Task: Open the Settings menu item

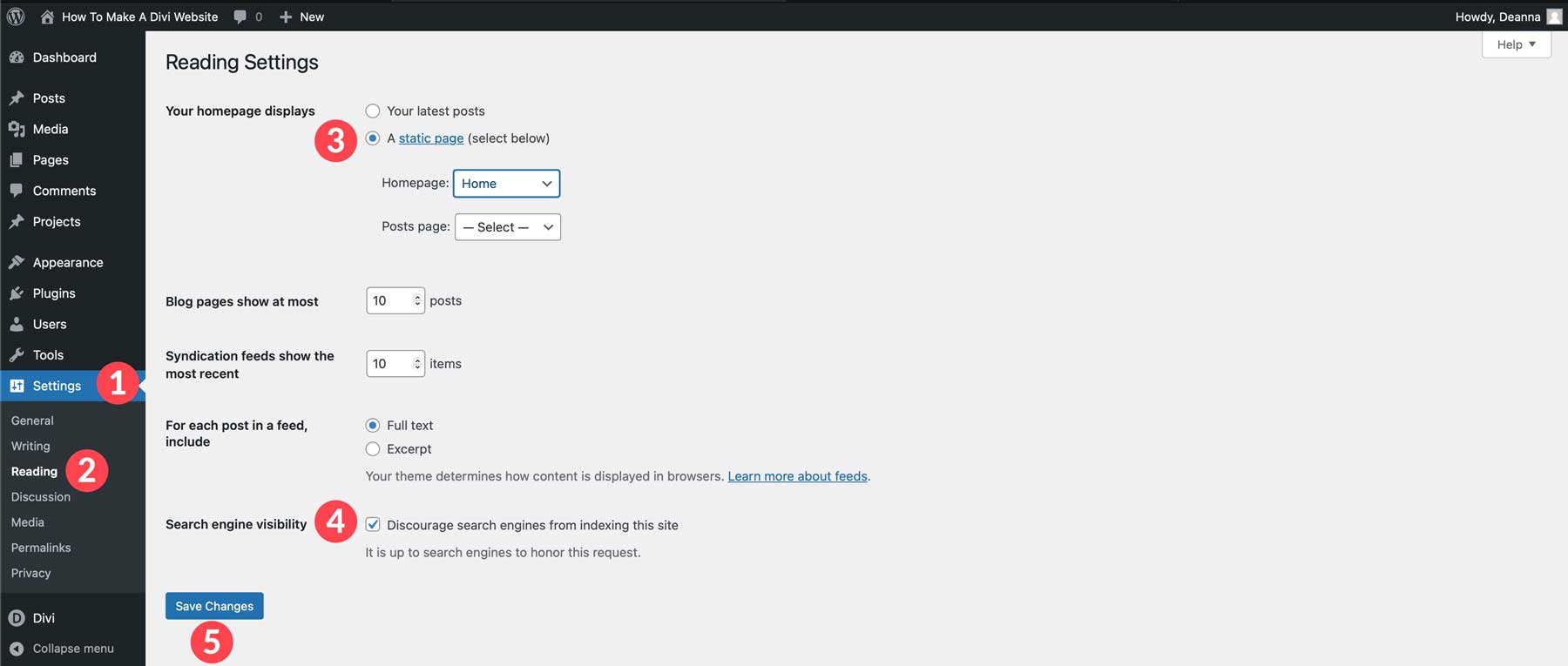Action: point(73,386)
